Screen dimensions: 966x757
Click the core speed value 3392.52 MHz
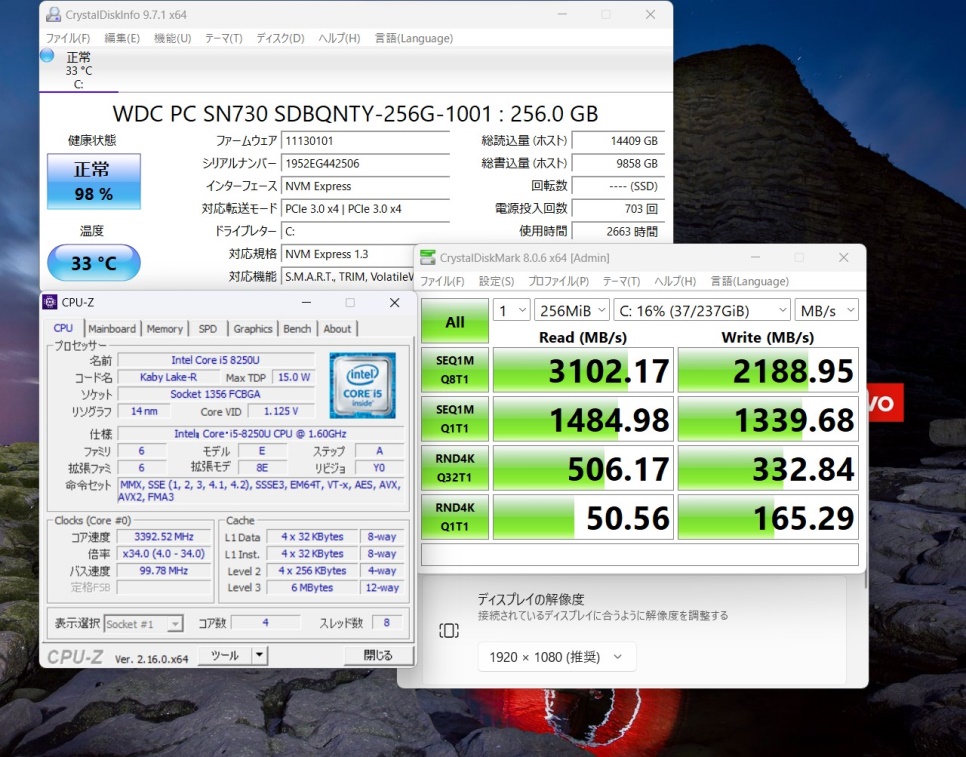163,536
